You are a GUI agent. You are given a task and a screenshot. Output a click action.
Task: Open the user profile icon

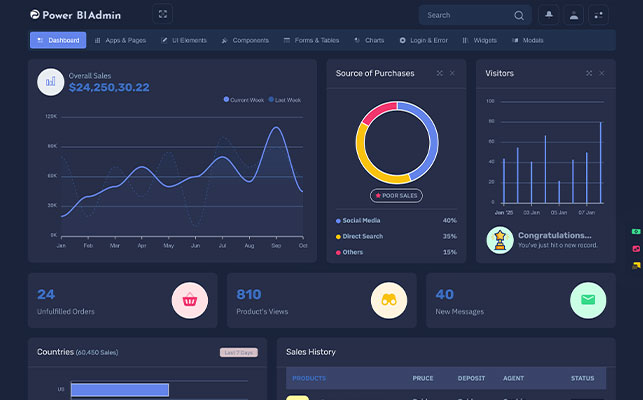[x=573, y=15]
